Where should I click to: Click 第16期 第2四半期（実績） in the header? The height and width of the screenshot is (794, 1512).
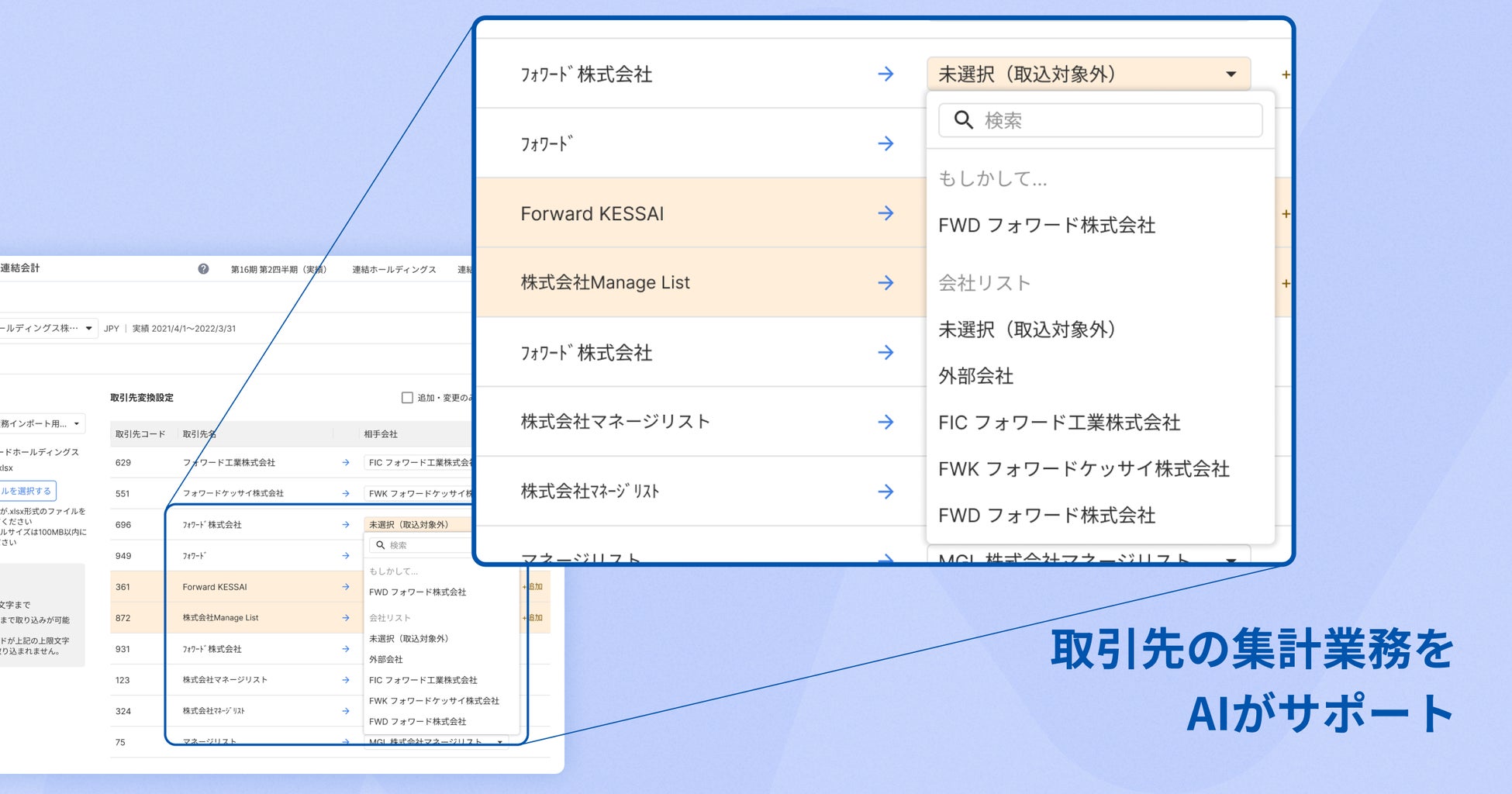tap(278, 270)
